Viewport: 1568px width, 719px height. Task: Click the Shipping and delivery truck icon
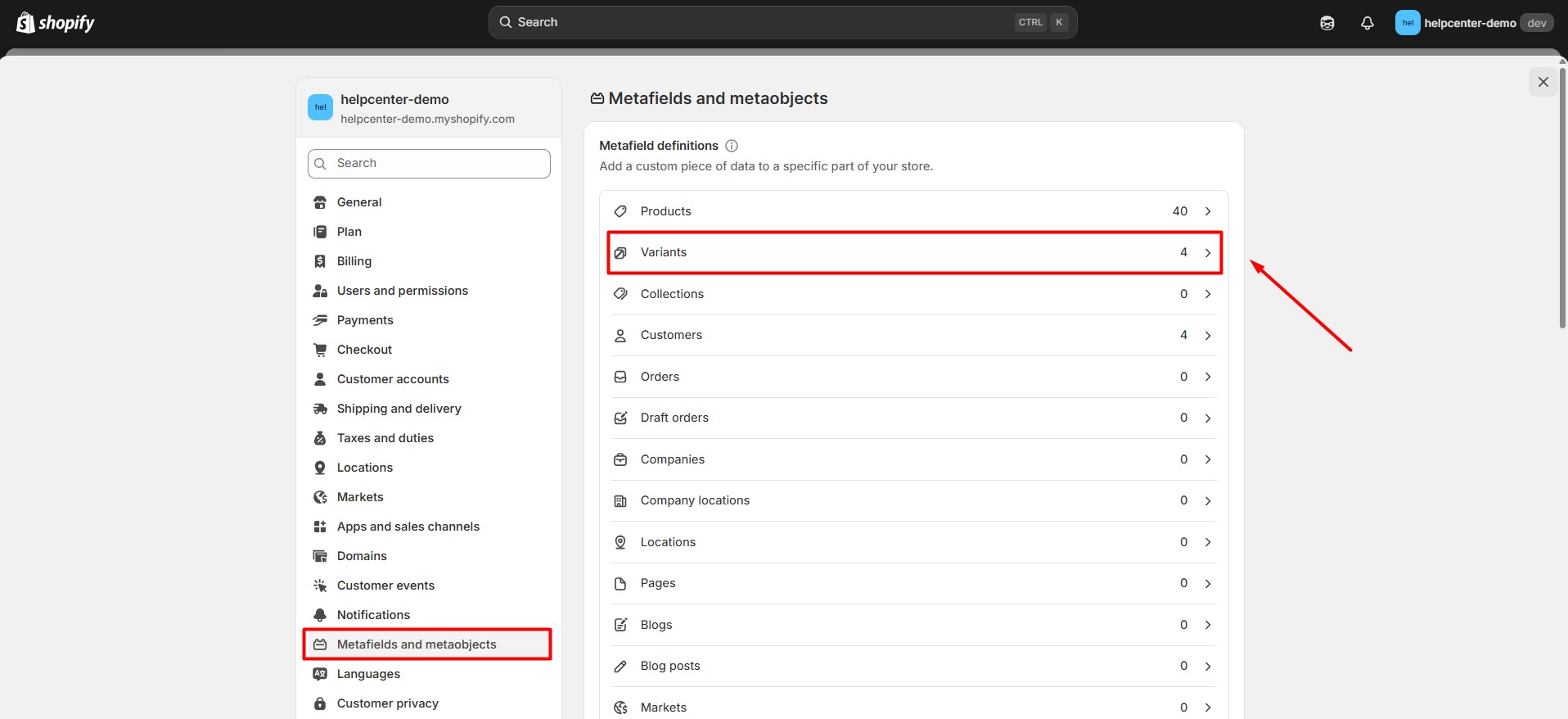[320, 409]
